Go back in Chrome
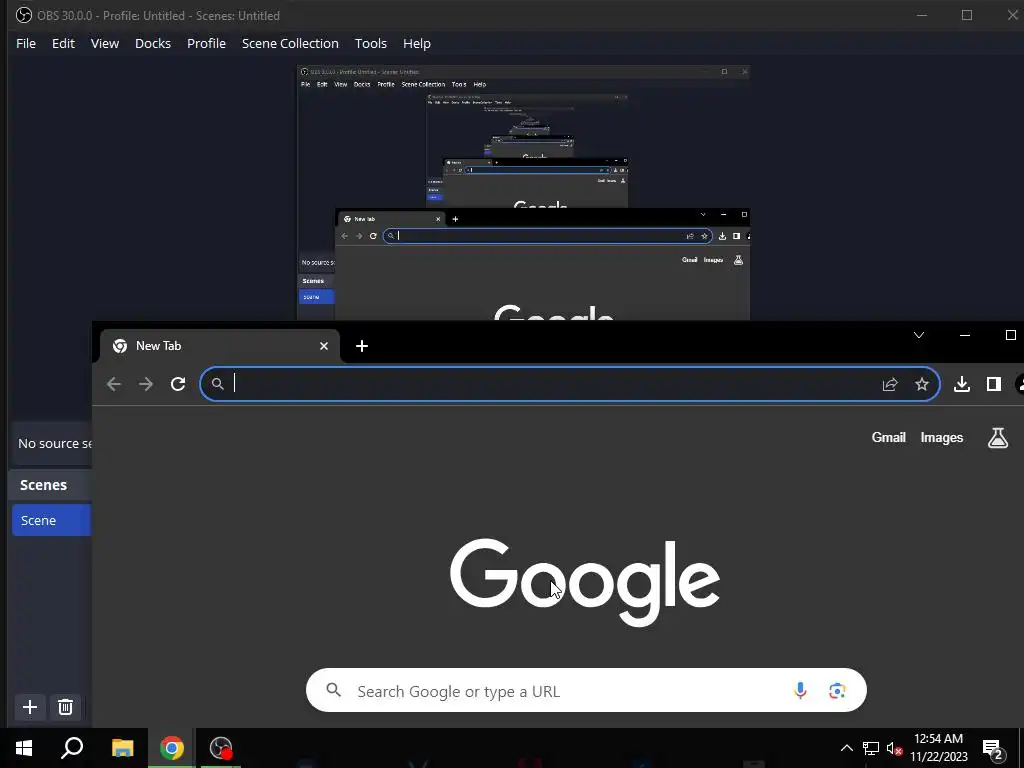Image resolution: width=1024 pixels, height=768 pixels. pyautogui.click(x=114, y=384)
